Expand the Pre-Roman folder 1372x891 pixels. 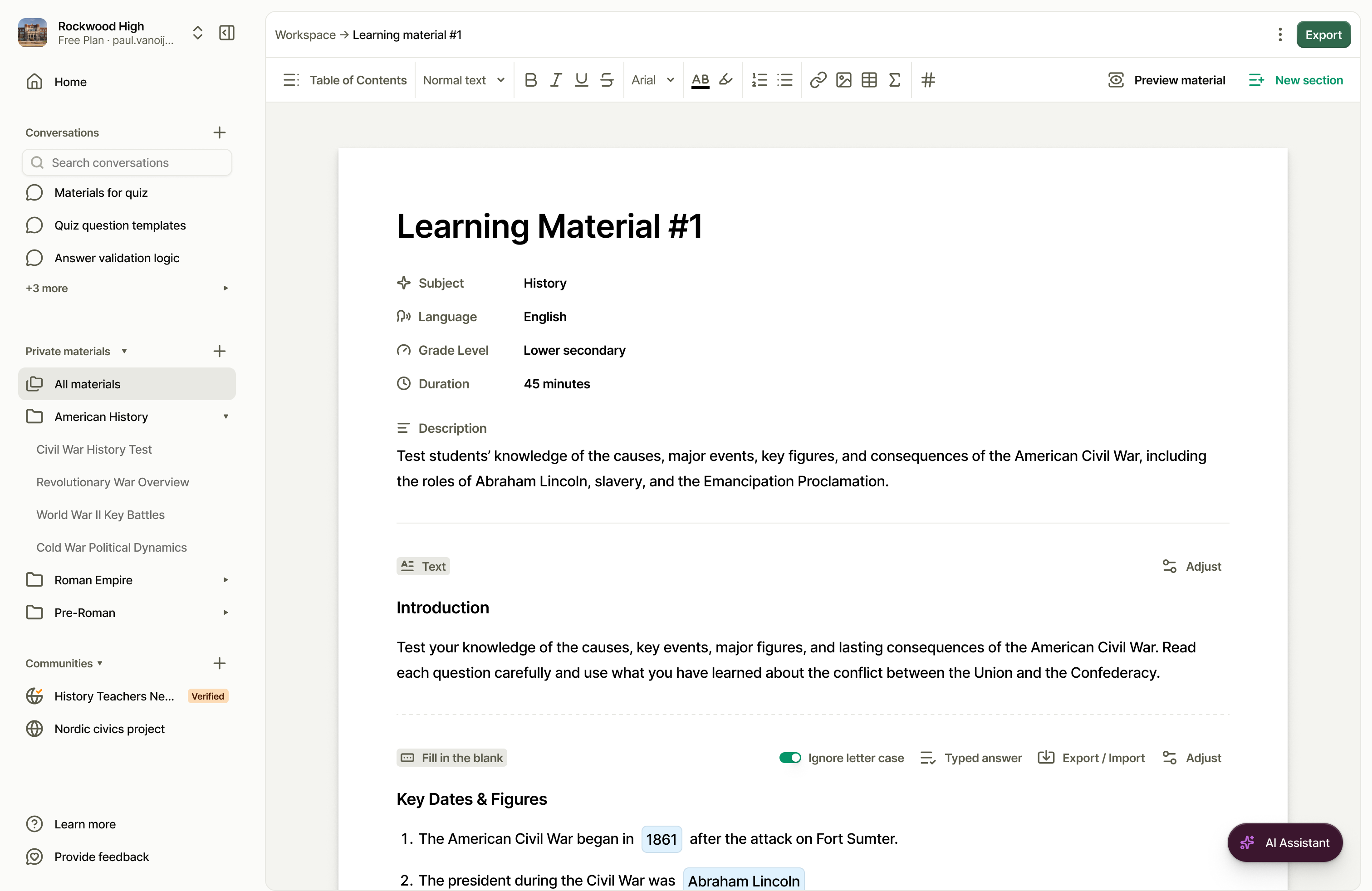225,612
